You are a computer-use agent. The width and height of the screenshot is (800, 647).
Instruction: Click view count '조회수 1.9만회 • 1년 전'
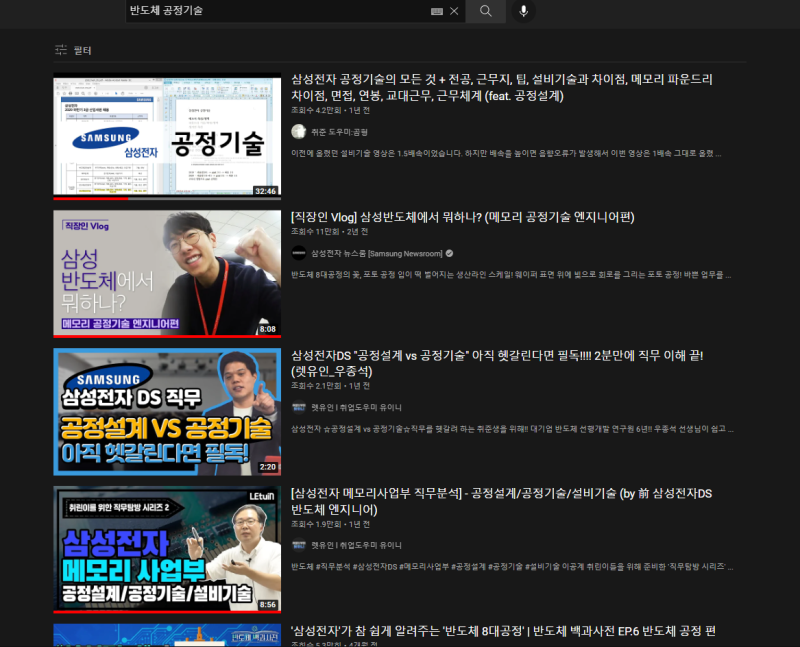coord(331,525)
